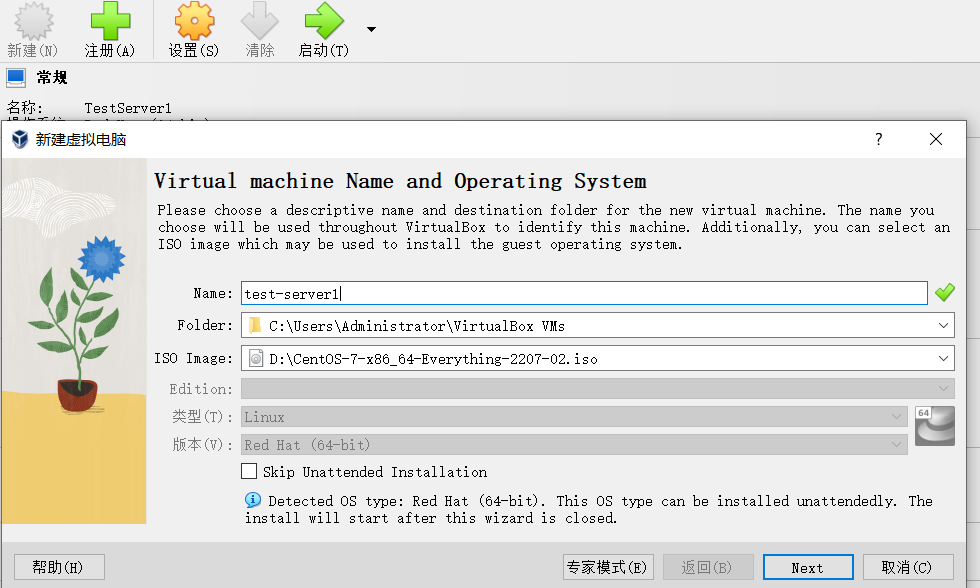The height and width of the screenshot is (588, 980).
Task: Click into the Name text field
Action: click(584, 293)
